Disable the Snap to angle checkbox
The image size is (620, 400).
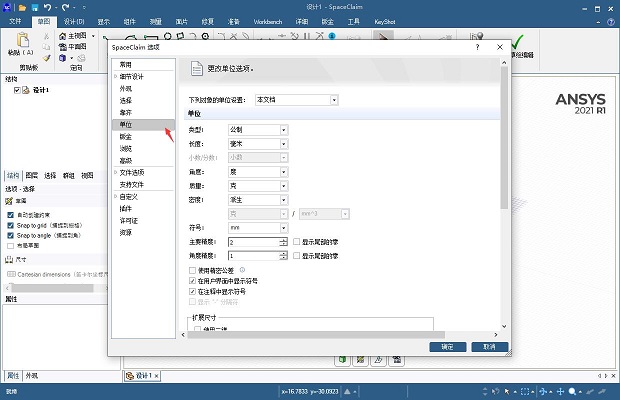11,235
